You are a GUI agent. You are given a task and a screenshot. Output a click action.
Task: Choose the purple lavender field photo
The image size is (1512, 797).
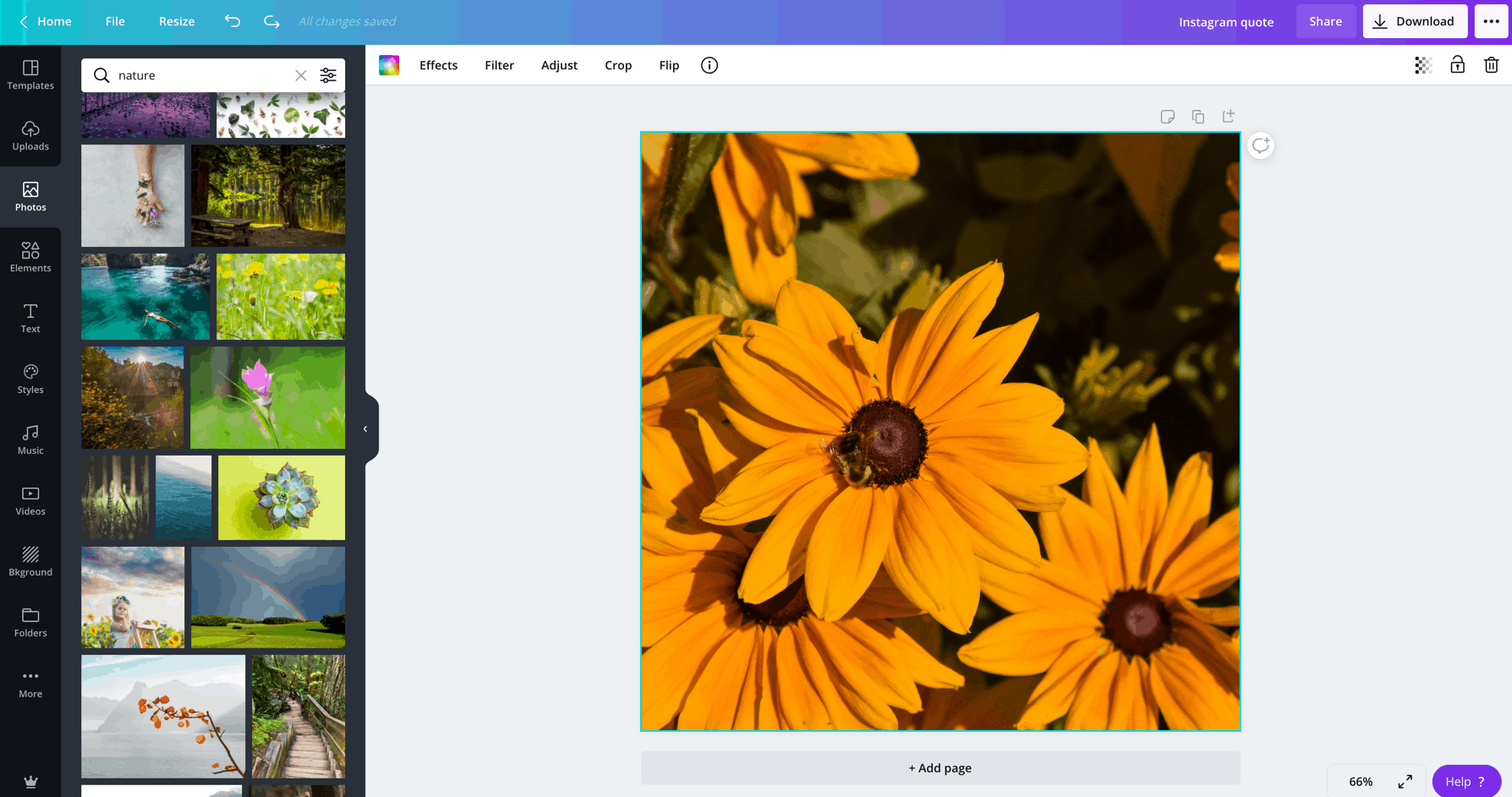tap(145, 116)
